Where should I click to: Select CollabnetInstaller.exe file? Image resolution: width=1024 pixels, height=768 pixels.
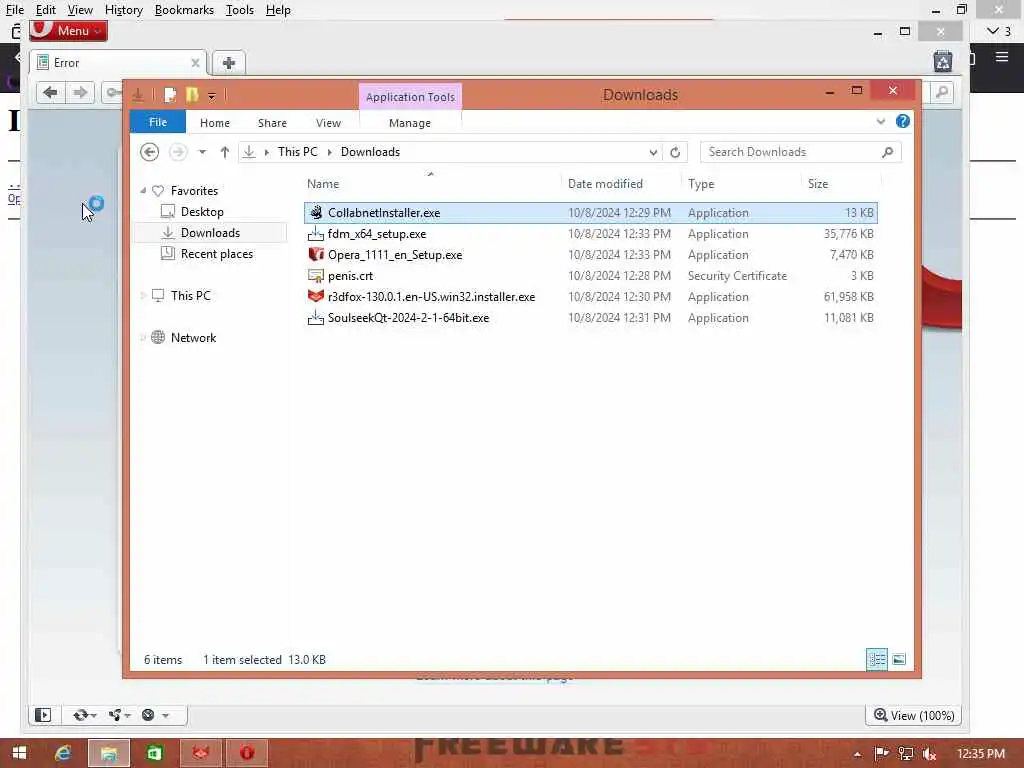(590, 213)
